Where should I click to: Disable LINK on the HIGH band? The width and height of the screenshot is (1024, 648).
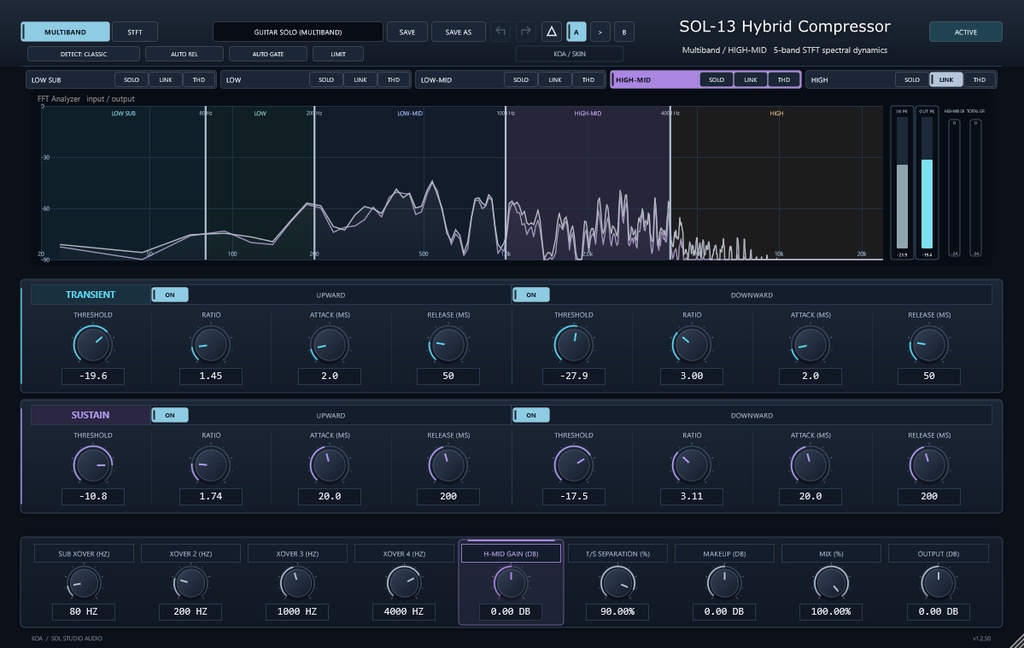(x=946, y=80)
